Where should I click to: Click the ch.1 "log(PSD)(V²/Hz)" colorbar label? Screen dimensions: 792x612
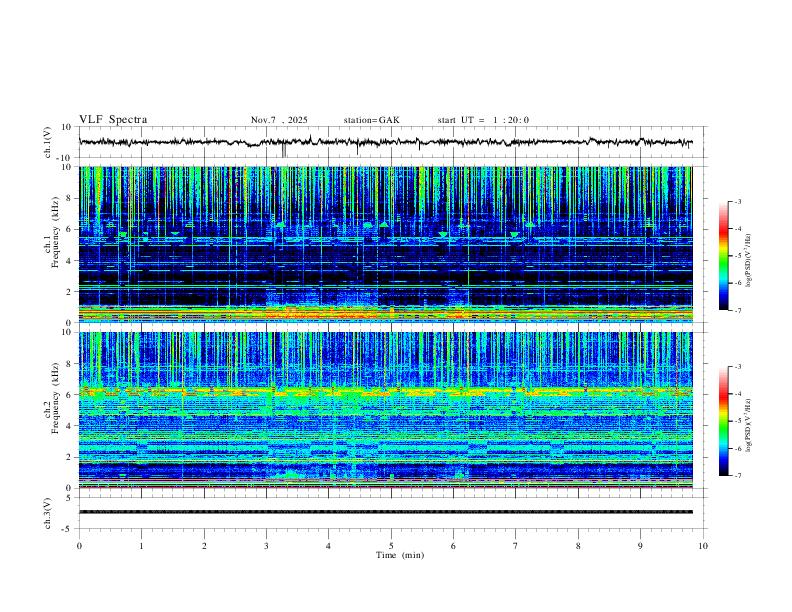(x=749, y=261)
